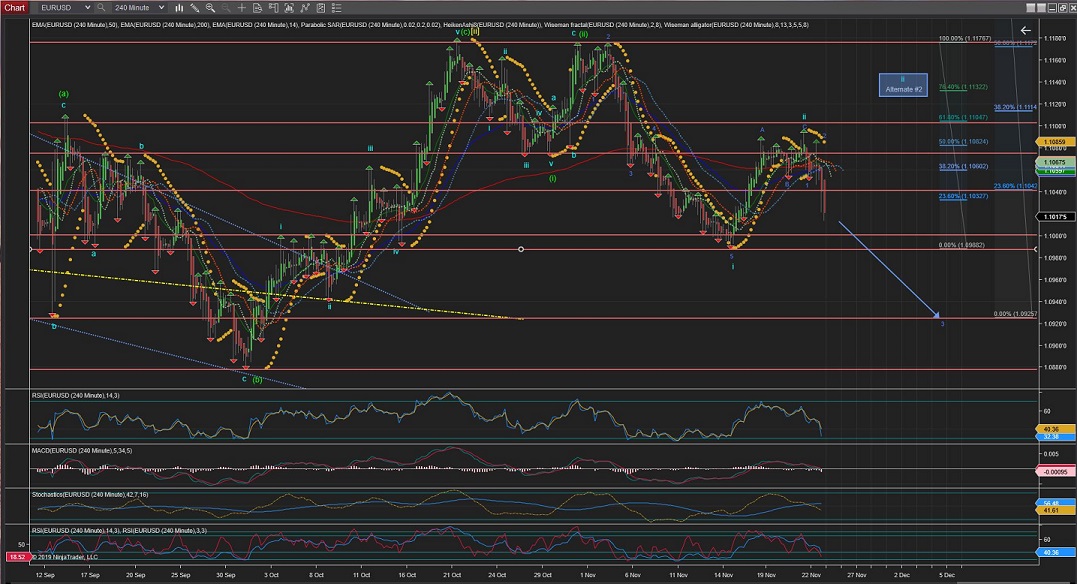Expand the 240 Minute interval dropdown
The height and width of the screenshot is (584, 1077).
(x=162, y=7)
